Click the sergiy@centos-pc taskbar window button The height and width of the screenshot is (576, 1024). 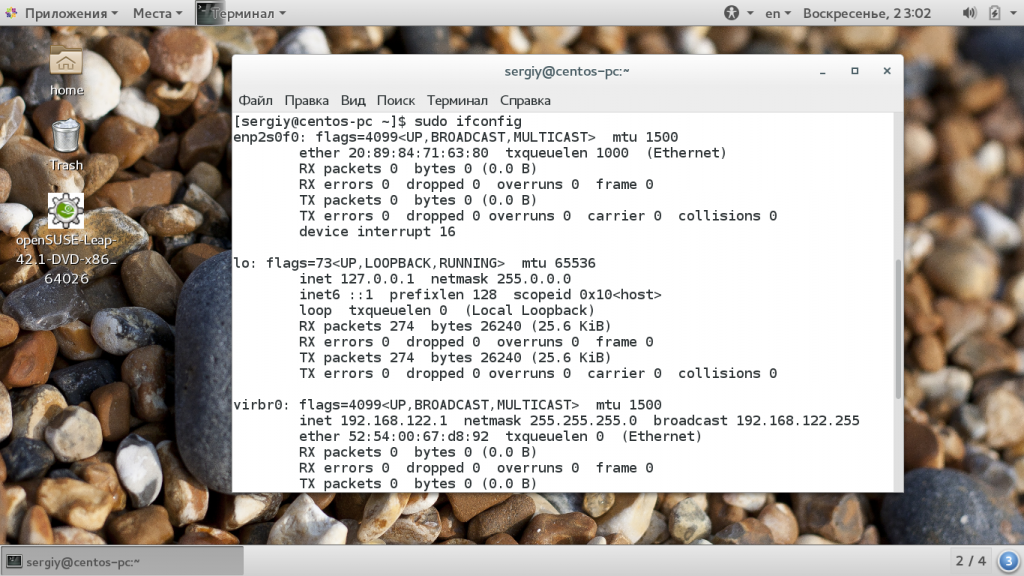(122, 561)
